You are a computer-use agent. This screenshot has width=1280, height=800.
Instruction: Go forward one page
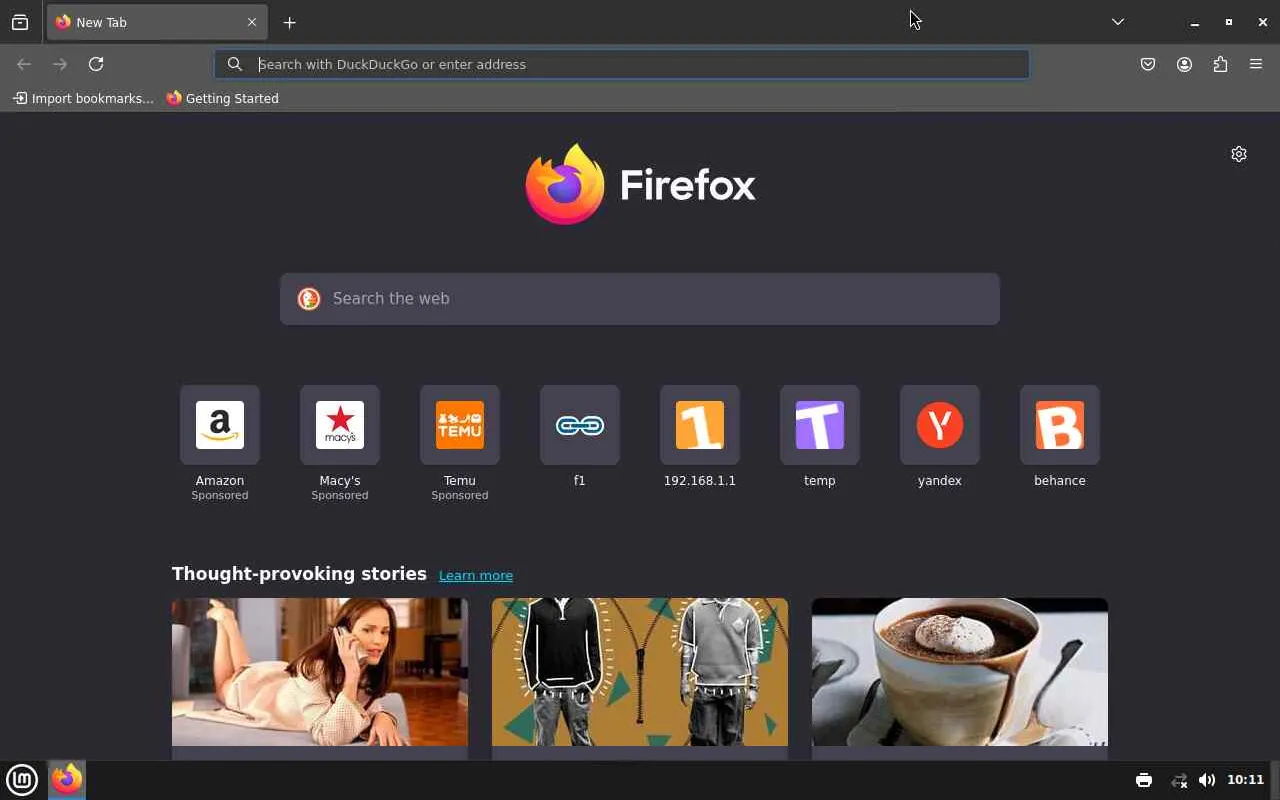coord(60,64)
